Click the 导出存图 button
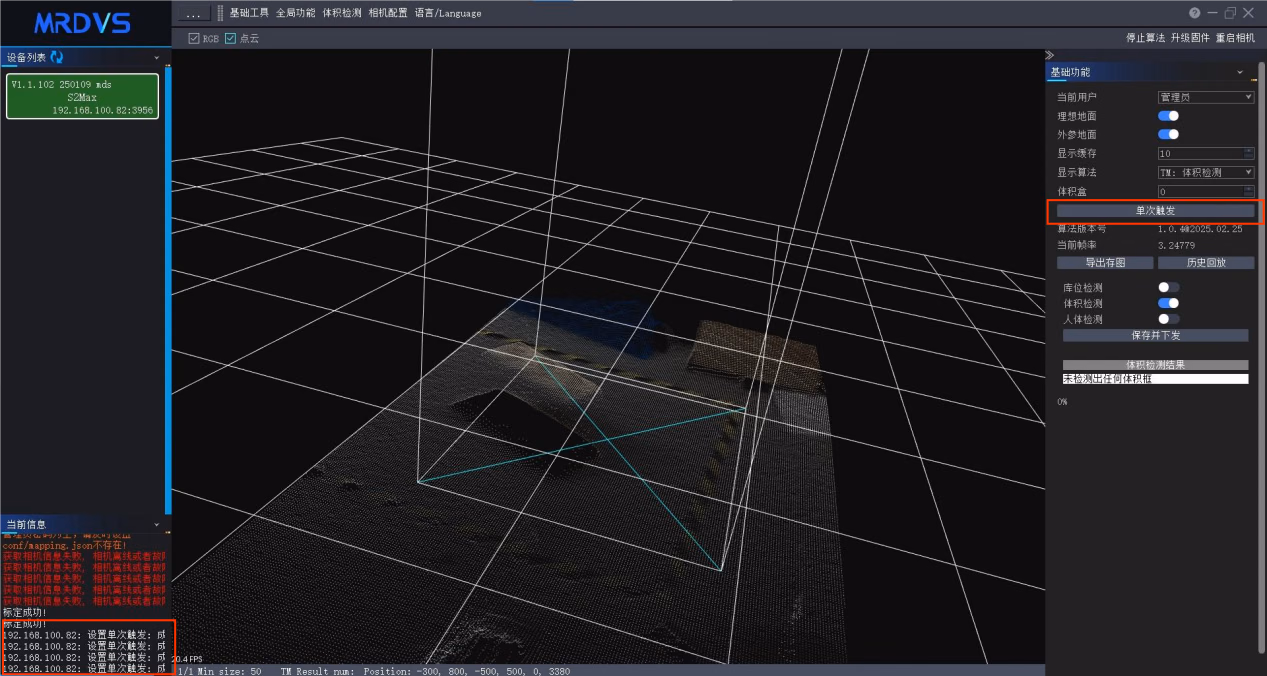Viewport: 1267px width, 676px height. (1105, 263)
